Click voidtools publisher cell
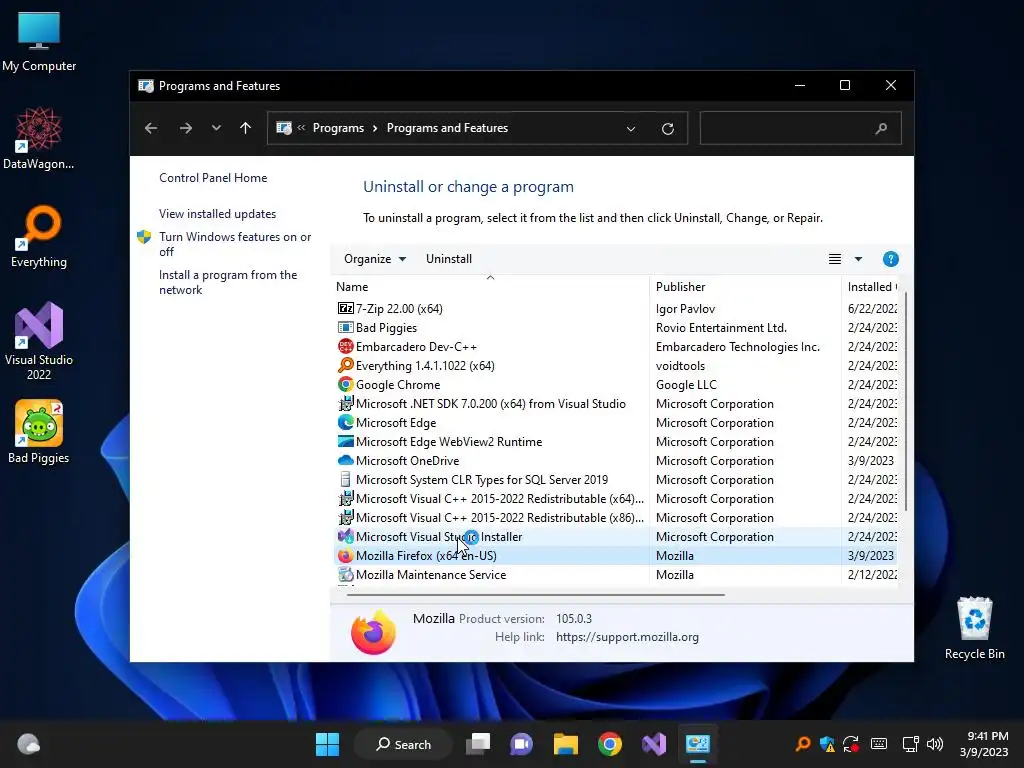1024x768 pixels. pos(680,366)
